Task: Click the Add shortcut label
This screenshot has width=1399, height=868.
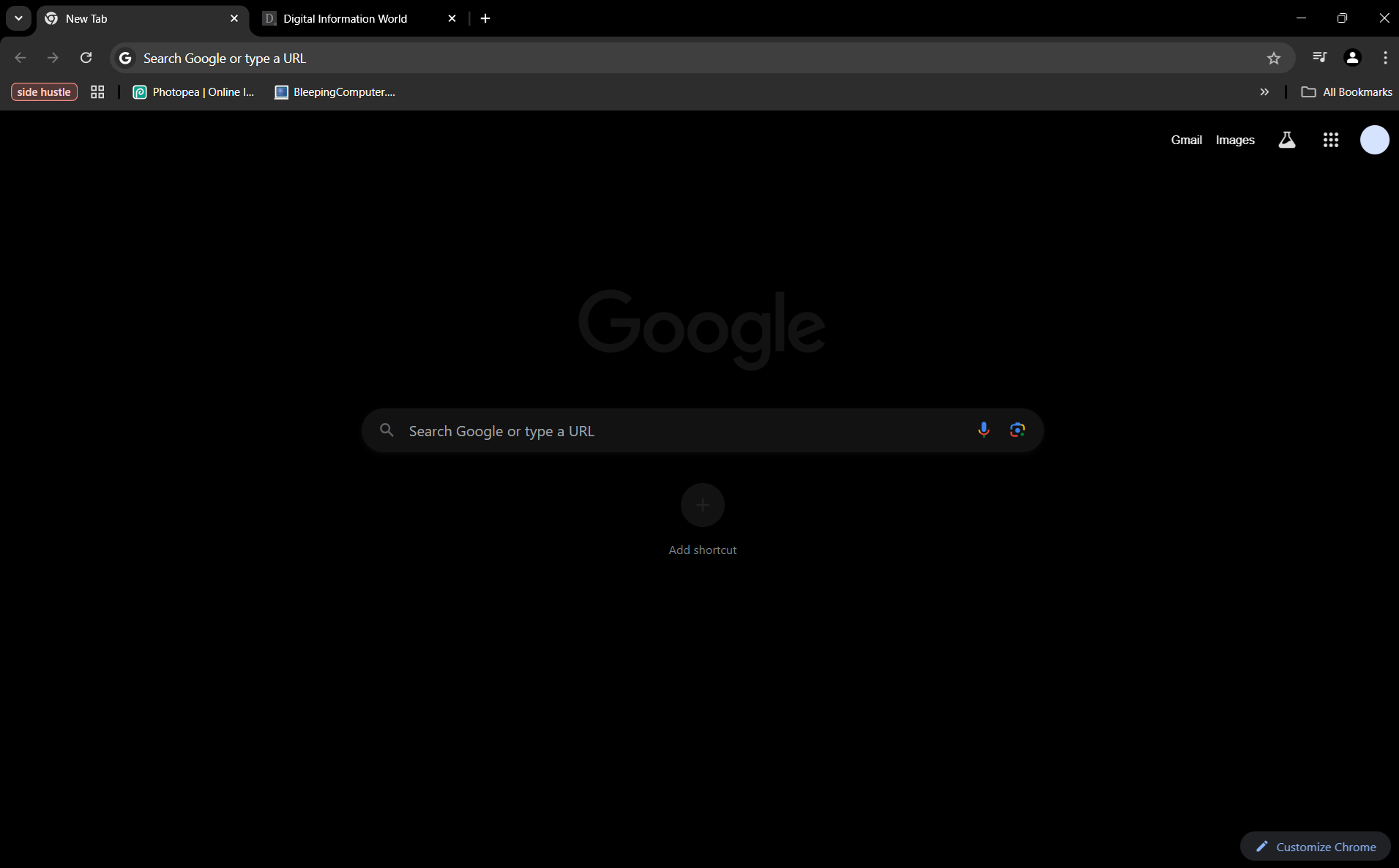Action: click(x=703, y=550)
